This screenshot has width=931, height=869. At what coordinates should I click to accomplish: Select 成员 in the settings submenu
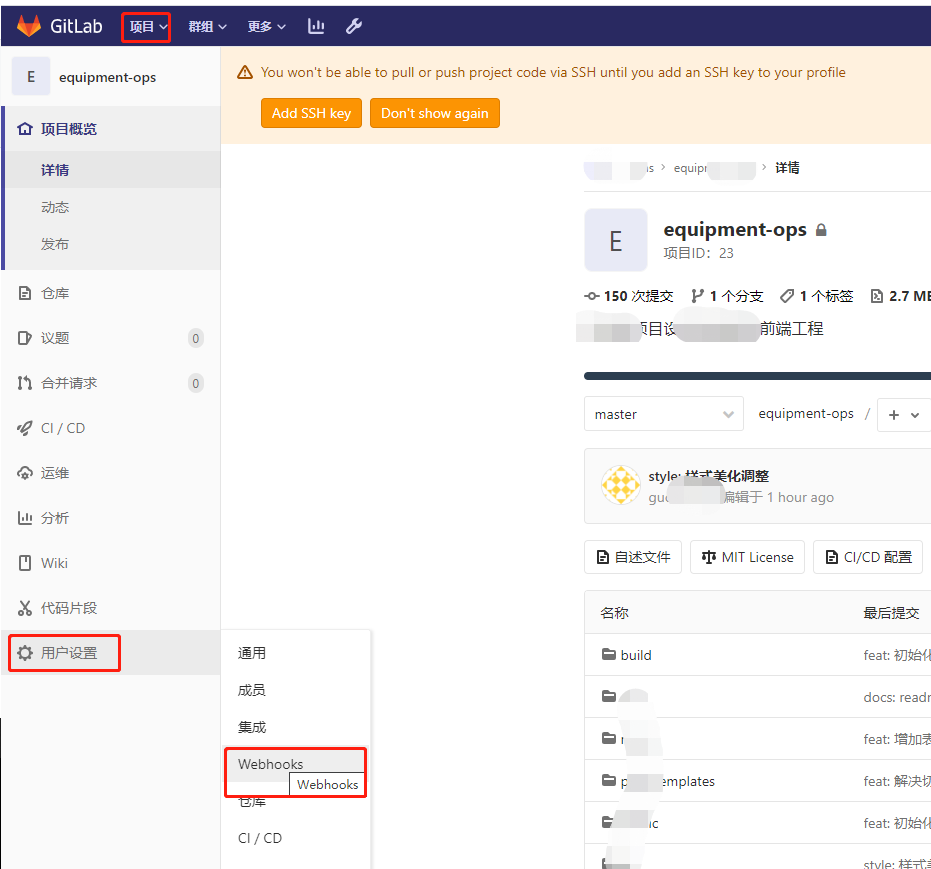coord(252,690)
